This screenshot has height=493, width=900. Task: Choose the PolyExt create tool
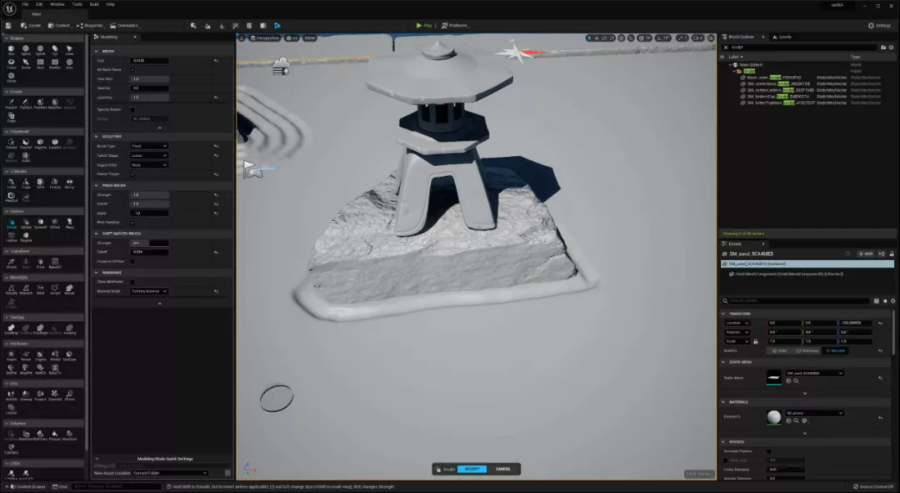tap(11, 104)
